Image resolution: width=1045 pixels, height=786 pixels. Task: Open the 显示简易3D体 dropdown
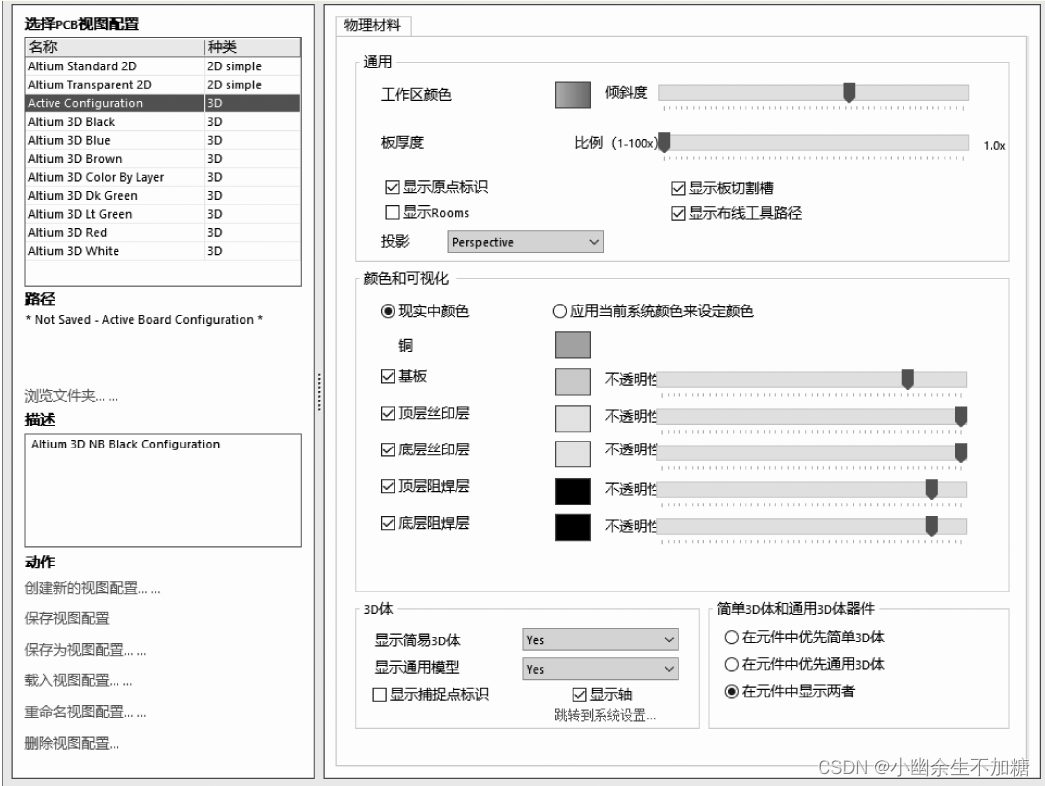599,639
